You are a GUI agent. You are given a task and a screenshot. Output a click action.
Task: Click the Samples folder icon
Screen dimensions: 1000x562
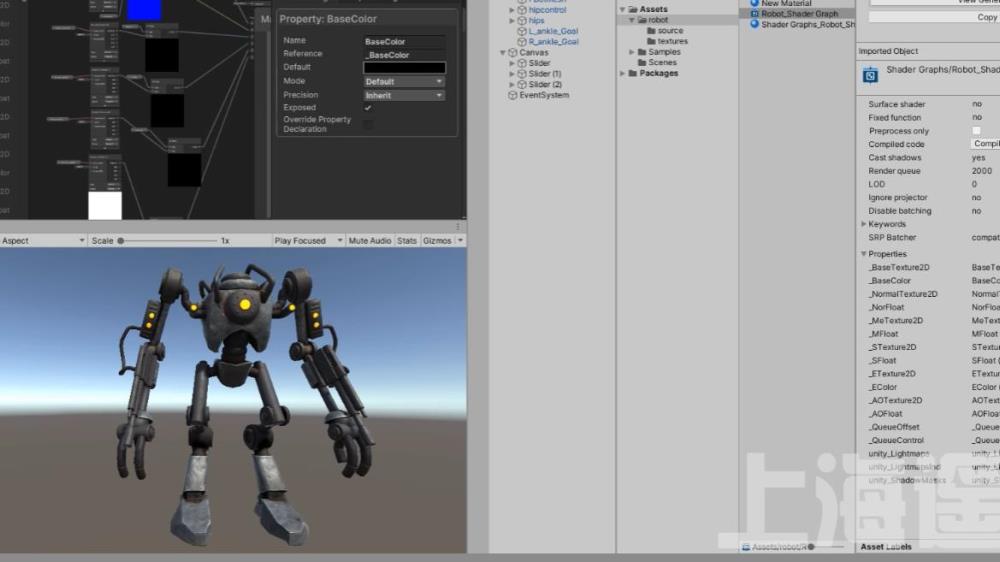[x=642, y=52]
